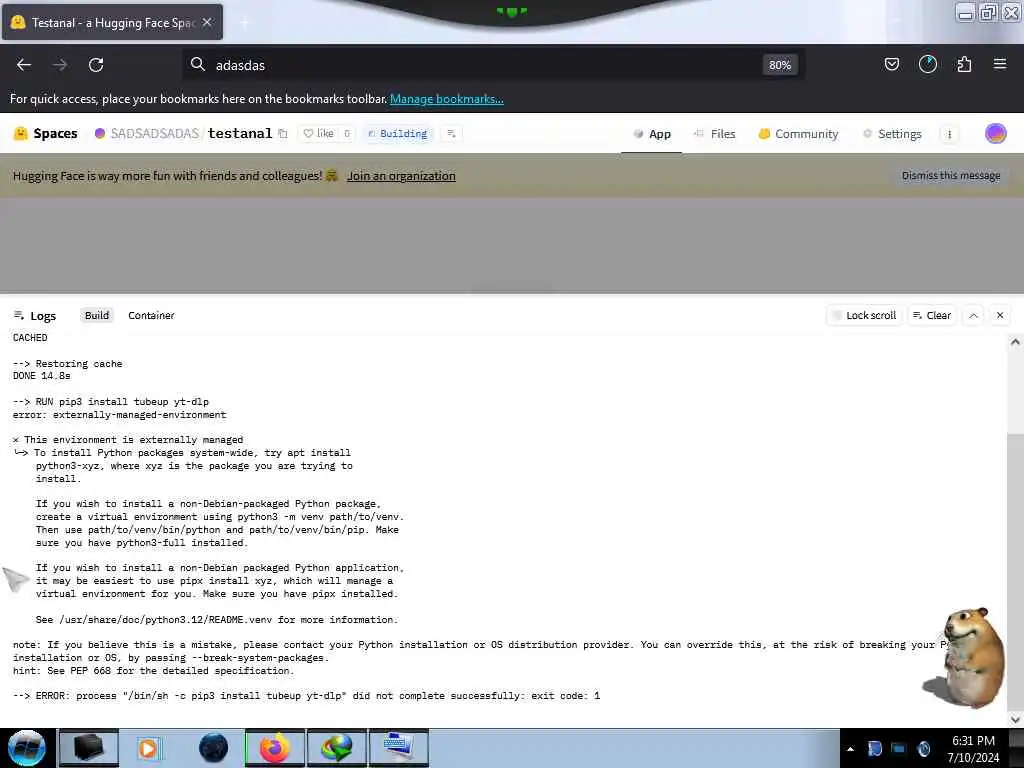Open the green globe download manager taskbar icon
1024x768 pixels.
point(336,748)
